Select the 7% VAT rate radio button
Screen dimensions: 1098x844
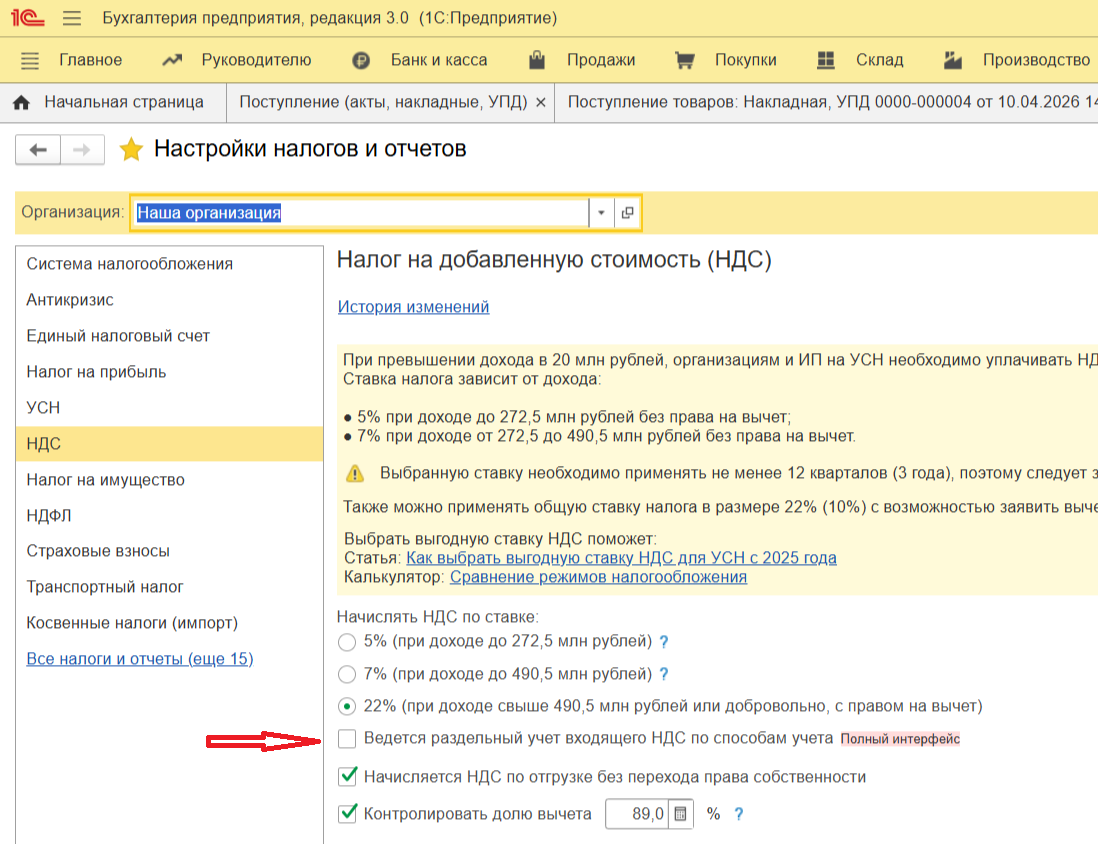pos(347,674)
